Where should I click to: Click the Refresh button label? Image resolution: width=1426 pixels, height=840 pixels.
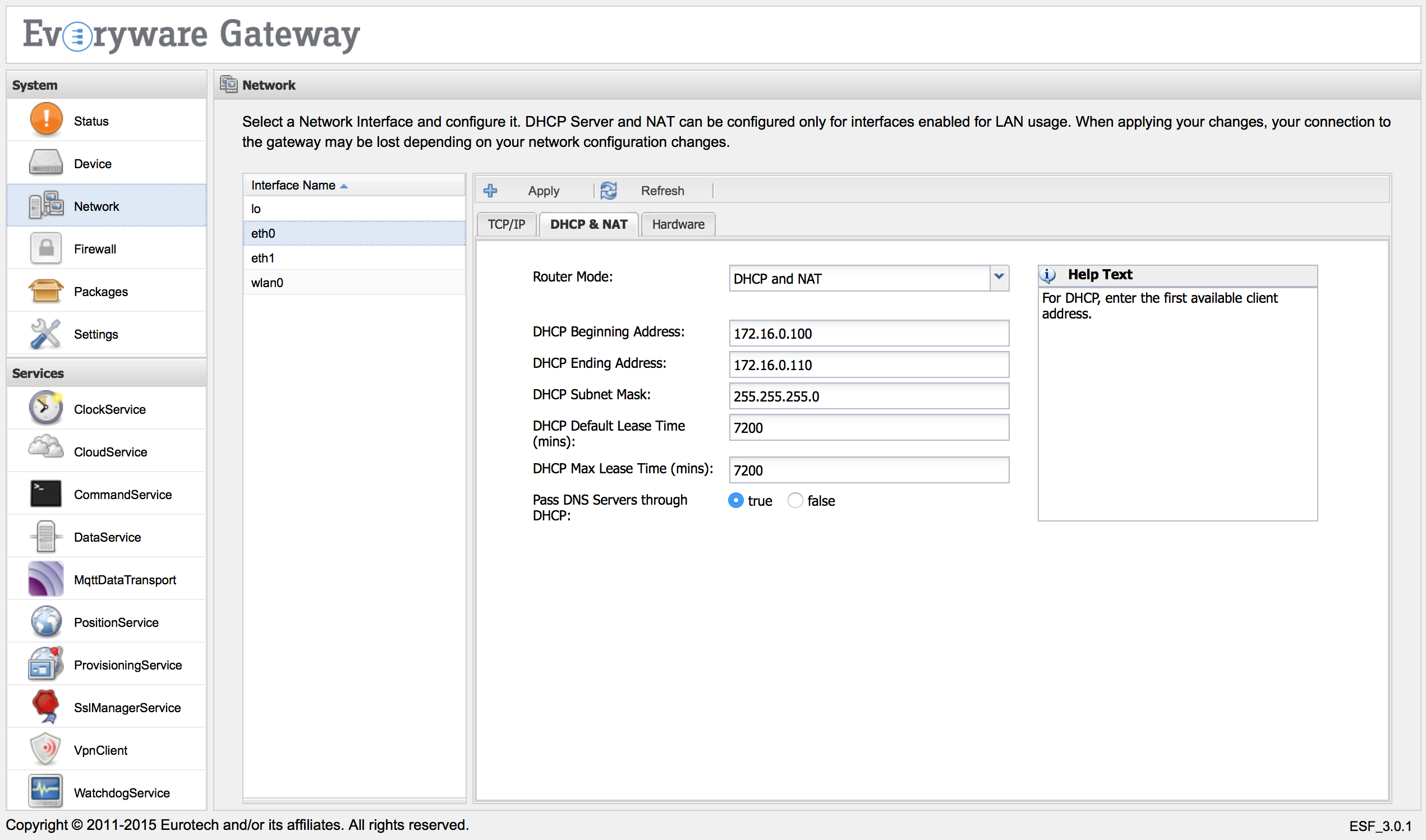663,191
